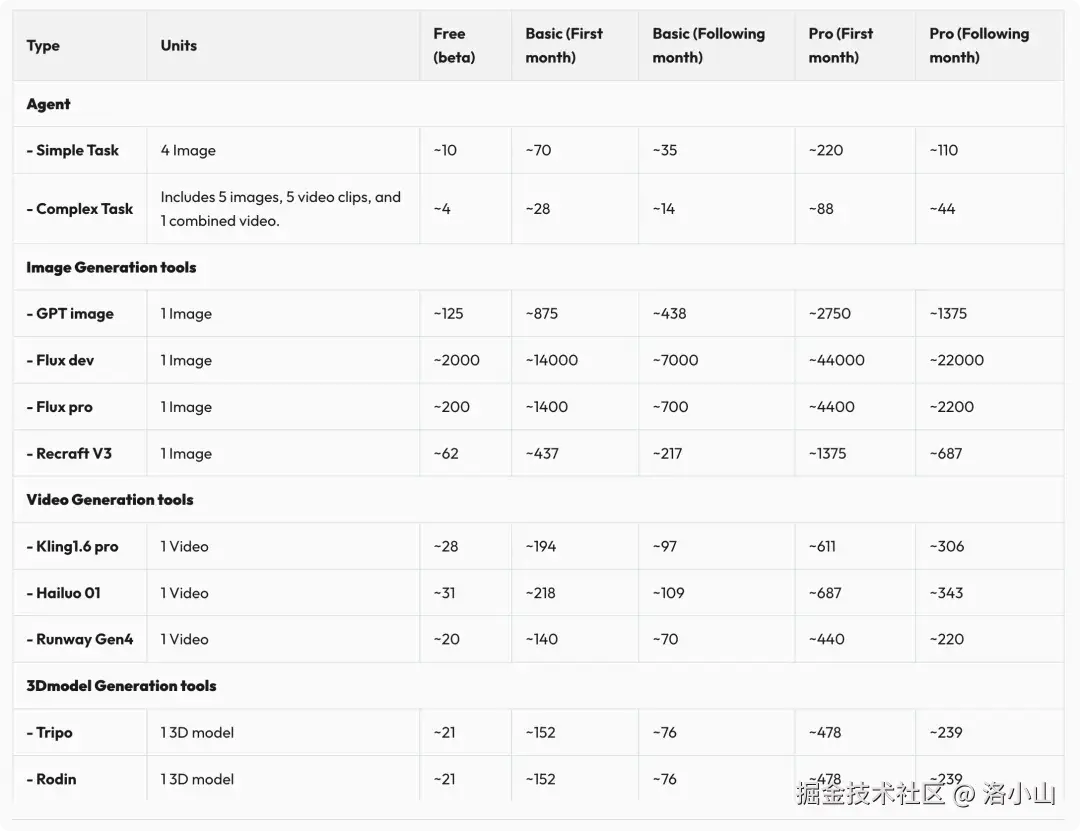
Task: Select the Recraft V3 row label
Action: pos(69,454)
